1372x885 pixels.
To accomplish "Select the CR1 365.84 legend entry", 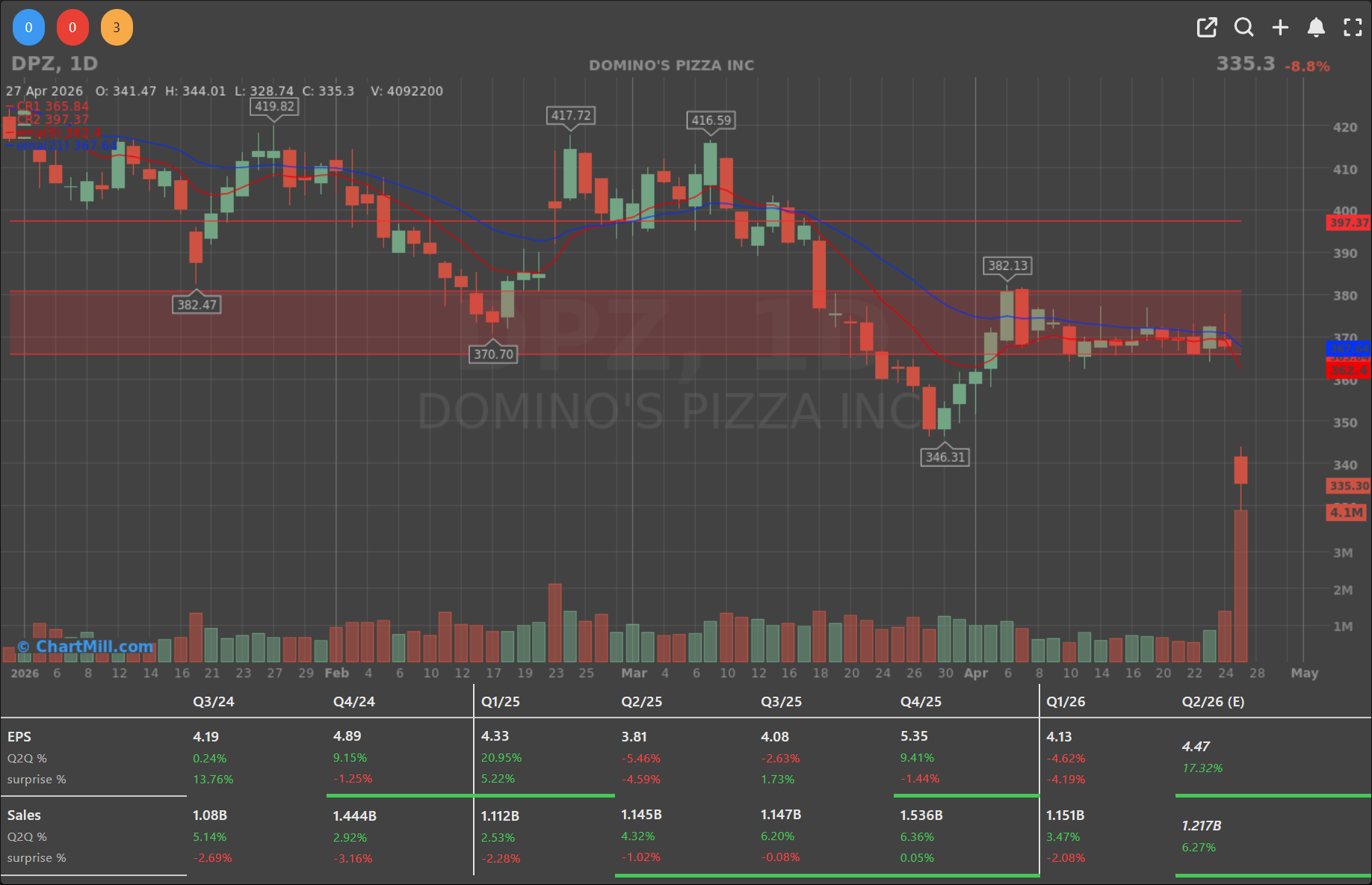I will pos(52,106).
